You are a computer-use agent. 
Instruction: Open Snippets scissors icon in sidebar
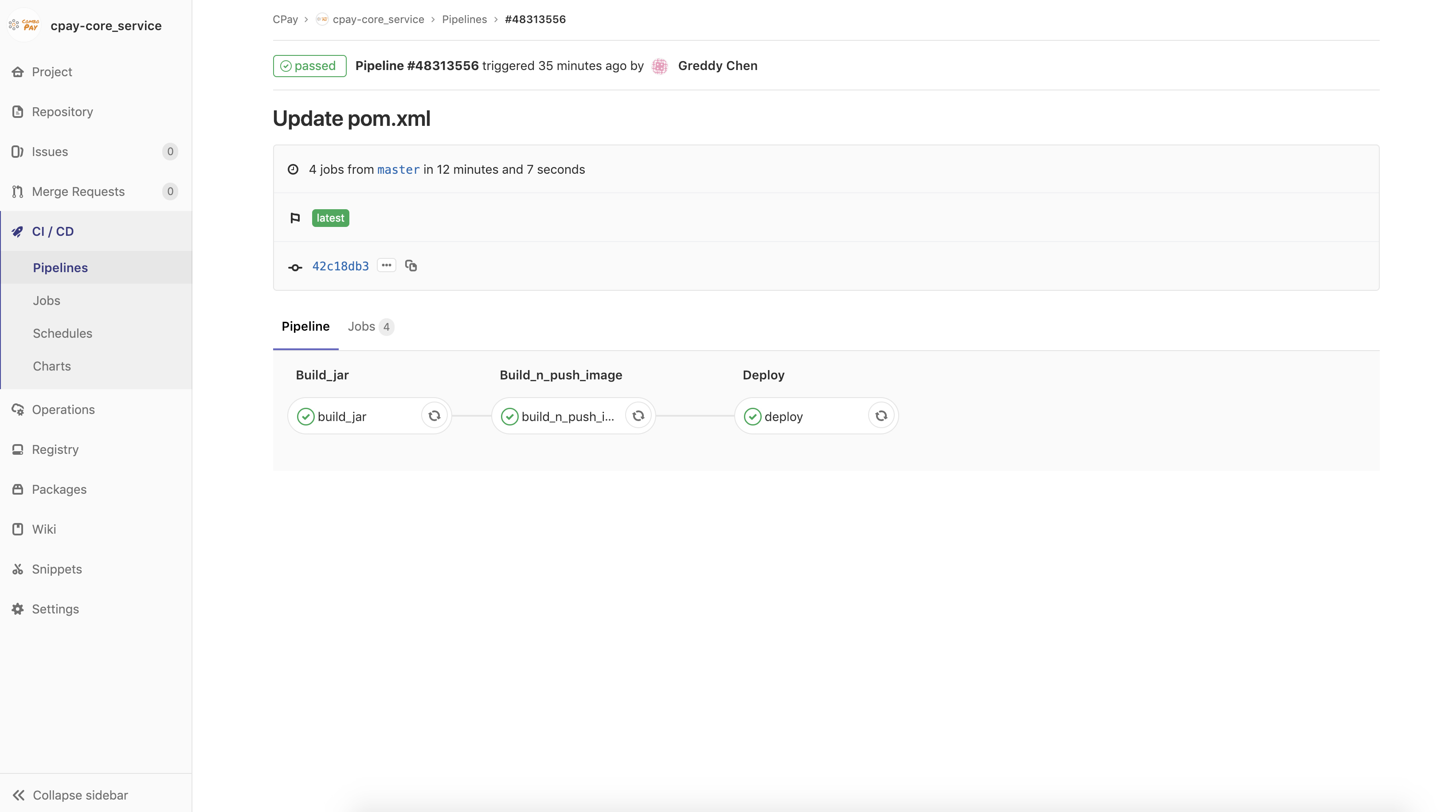pos(18,569)
